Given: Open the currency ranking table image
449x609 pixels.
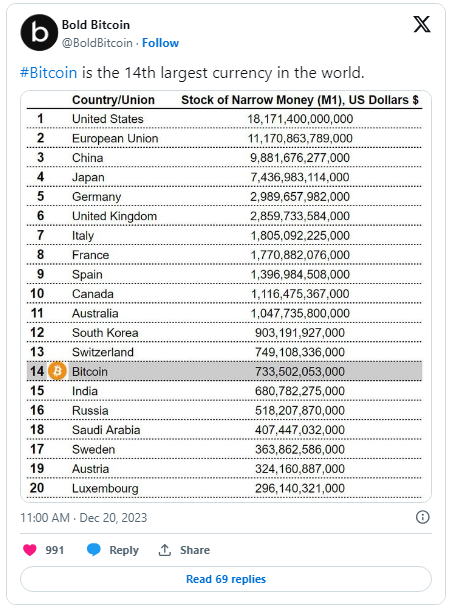Looking at the screenshot, I should coord(226,296).
